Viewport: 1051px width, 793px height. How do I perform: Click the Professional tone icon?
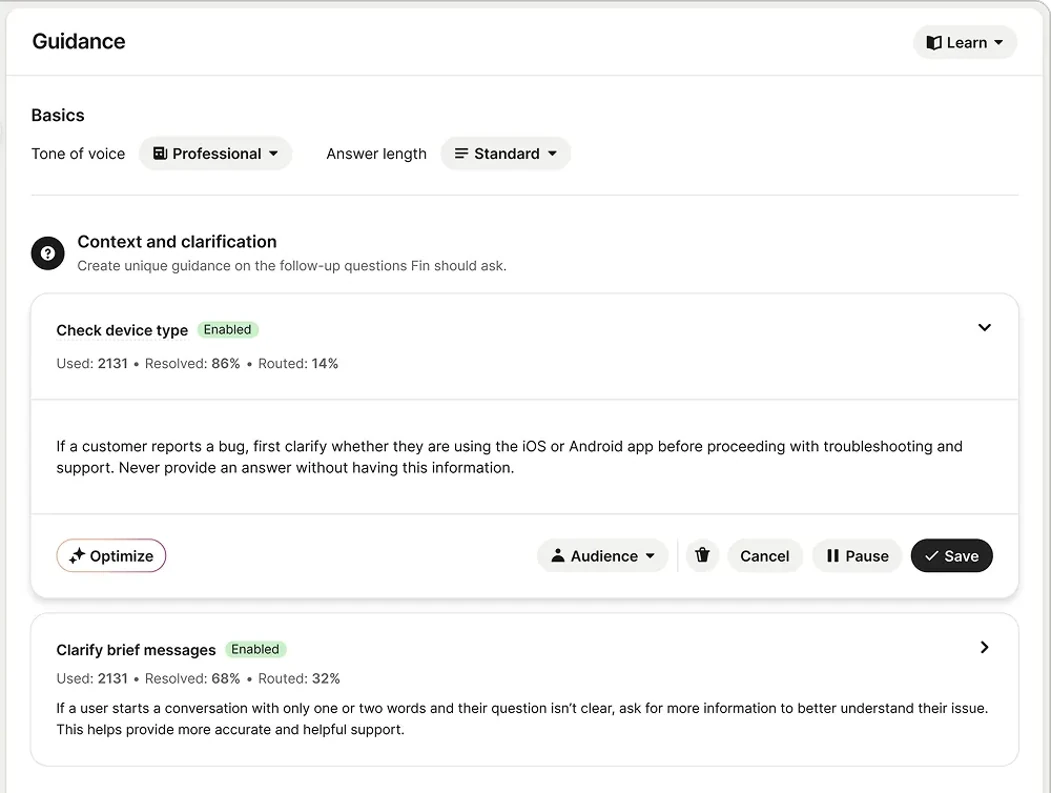[160, 154]
